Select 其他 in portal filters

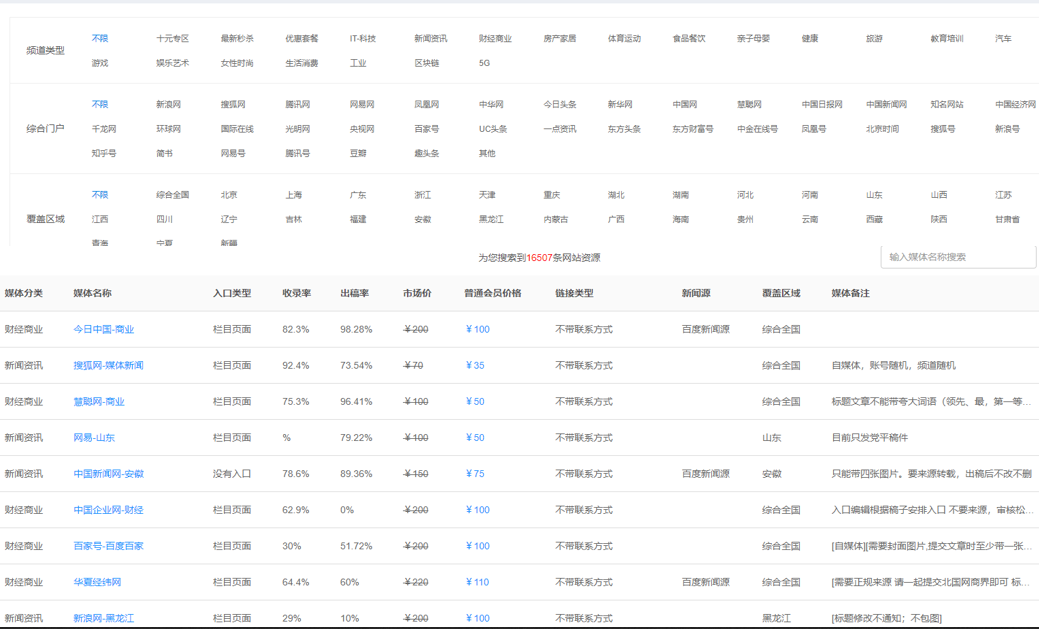pyautogui.click(x=487, y=153)
